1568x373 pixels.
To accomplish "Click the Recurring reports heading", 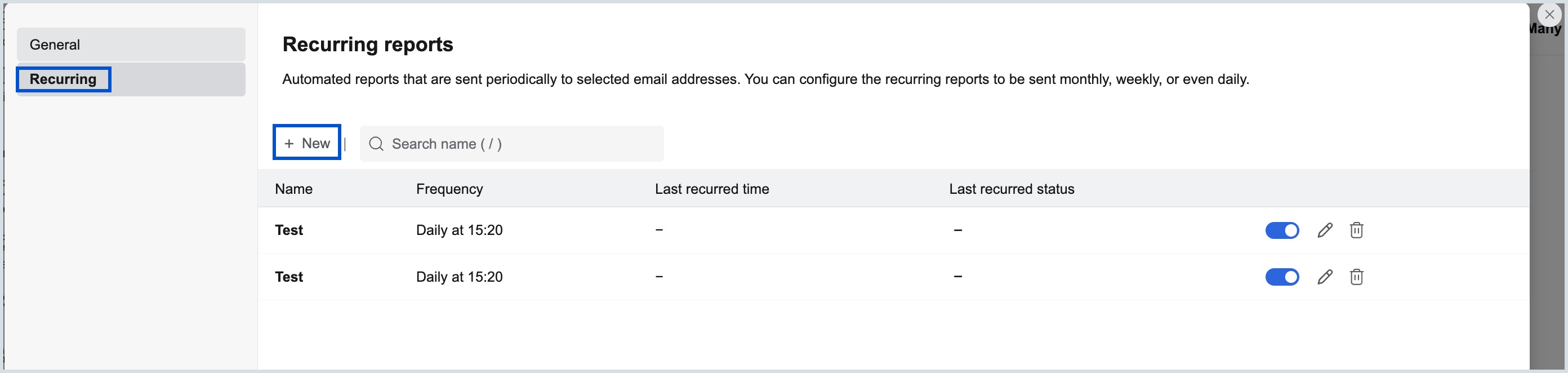I will 367,44.
